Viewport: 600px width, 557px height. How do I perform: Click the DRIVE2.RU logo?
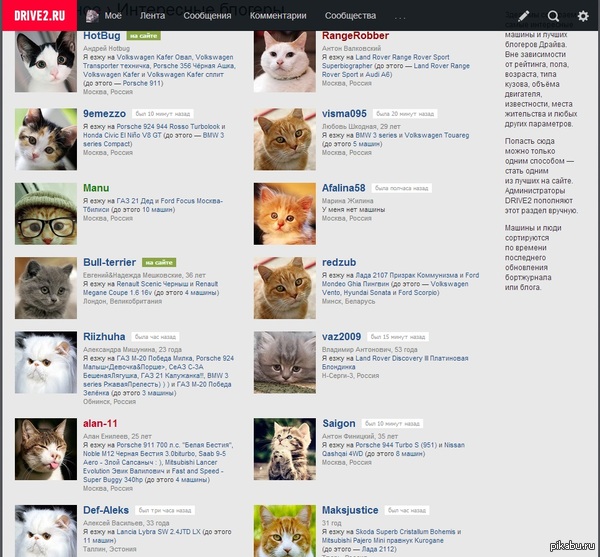click(x=39, y=15)
